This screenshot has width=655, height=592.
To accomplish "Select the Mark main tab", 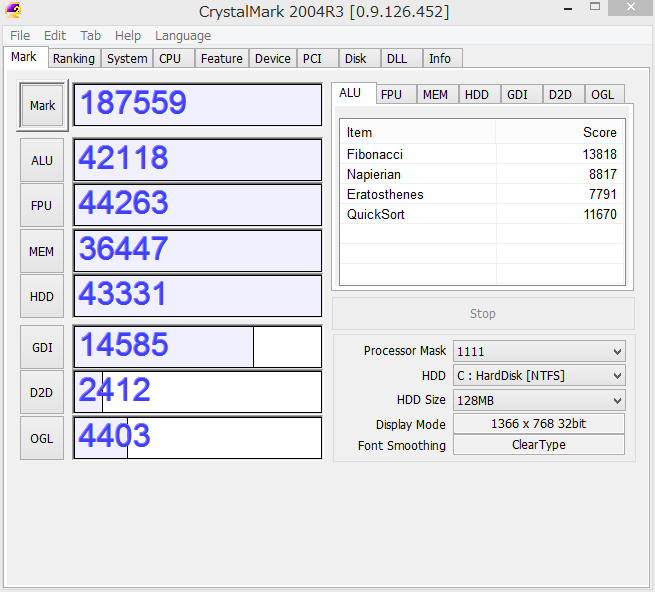I will tap(24, 57).
